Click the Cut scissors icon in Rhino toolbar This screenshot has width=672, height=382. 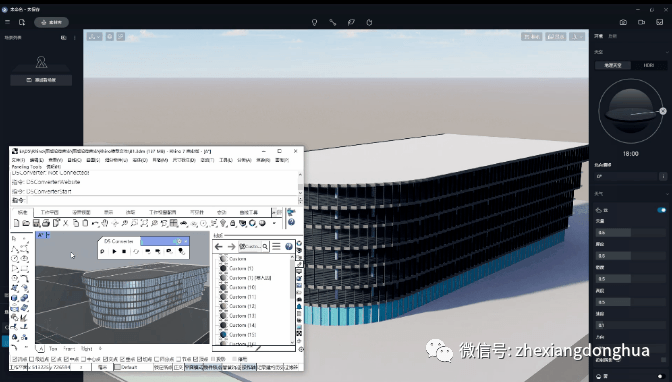66,223
